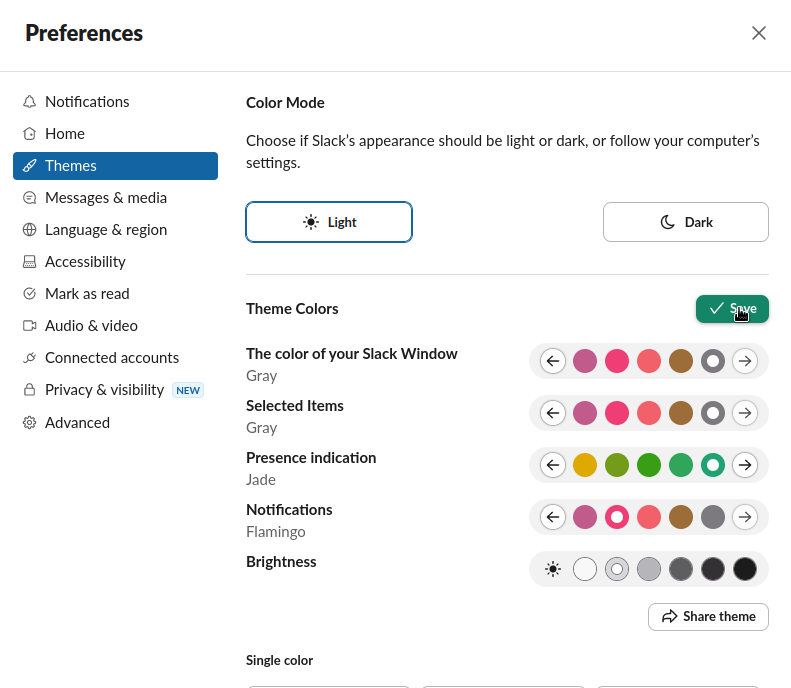791x688 pixels.
Task: Pick selected Flamingo swatch for Notifications color
Action: (617, 517)
